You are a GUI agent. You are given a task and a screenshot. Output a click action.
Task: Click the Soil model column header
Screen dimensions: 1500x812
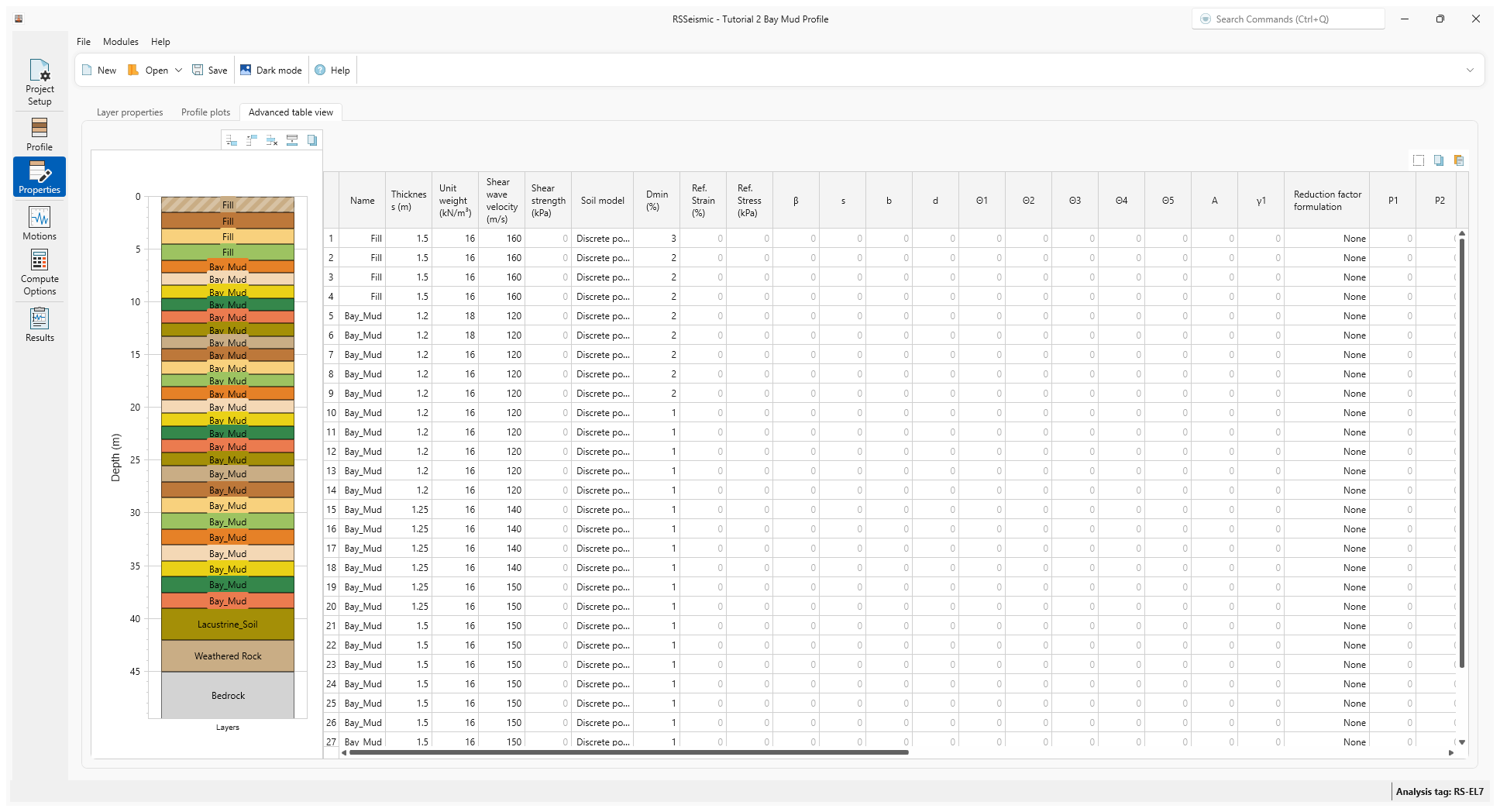(603, 201)
